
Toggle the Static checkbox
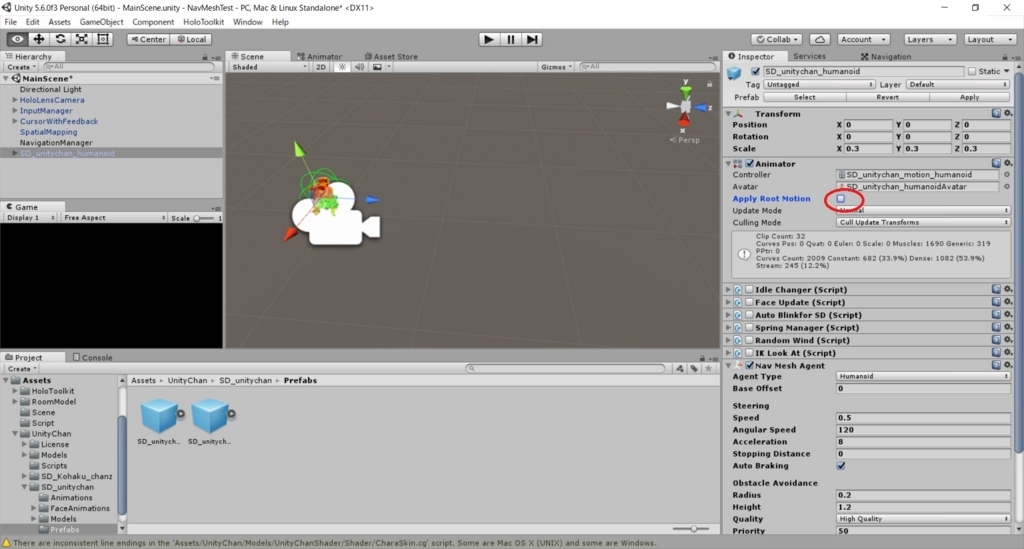point(972,71)
